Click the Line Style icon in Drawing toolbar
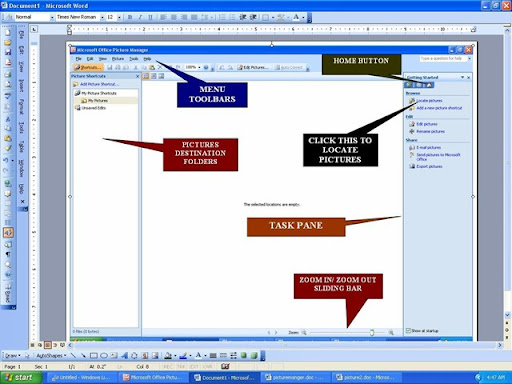Image resolution: width=512 pixels, height=384 pixels. [213, 356]
